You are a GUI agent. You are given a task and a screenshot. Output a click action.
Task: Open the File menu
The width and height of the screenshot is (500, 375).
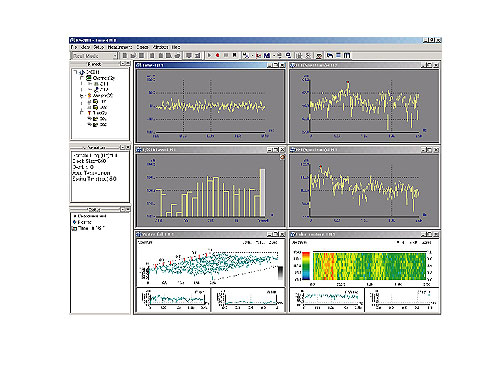point(74,47)
